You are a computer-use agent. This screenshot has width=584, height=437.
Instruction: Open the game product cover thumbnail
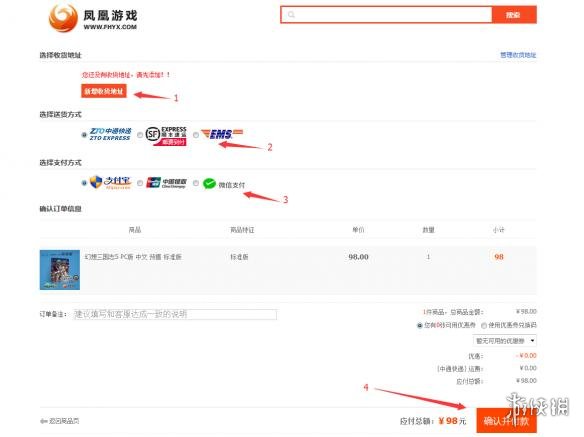(60, 270)
